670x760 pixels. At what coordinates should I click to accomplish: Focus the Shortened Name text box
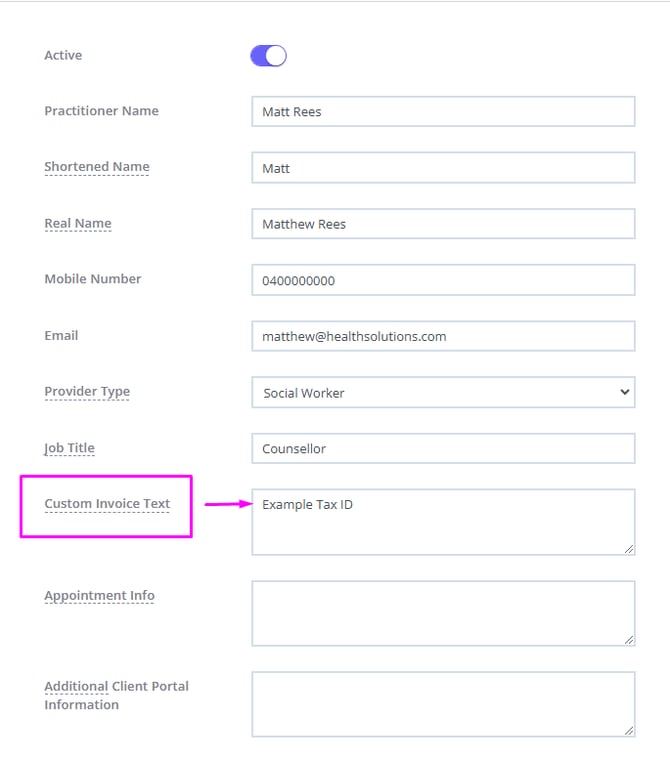(x=443, y=168)
